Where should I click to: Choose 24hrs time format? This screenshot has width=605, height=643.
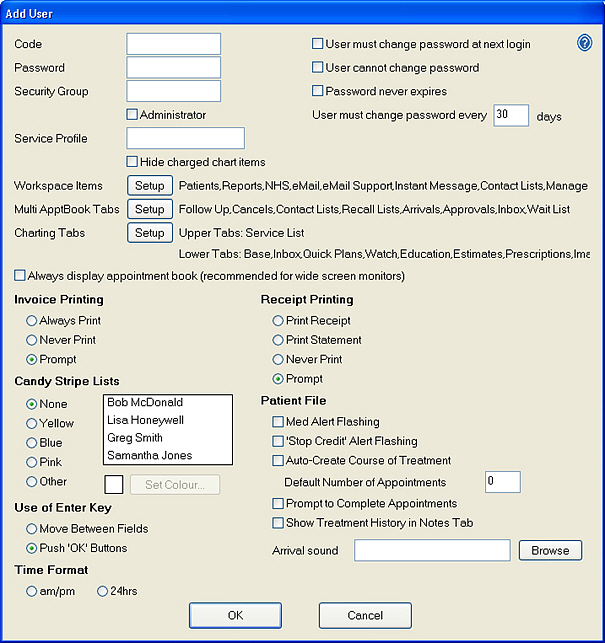102,591
